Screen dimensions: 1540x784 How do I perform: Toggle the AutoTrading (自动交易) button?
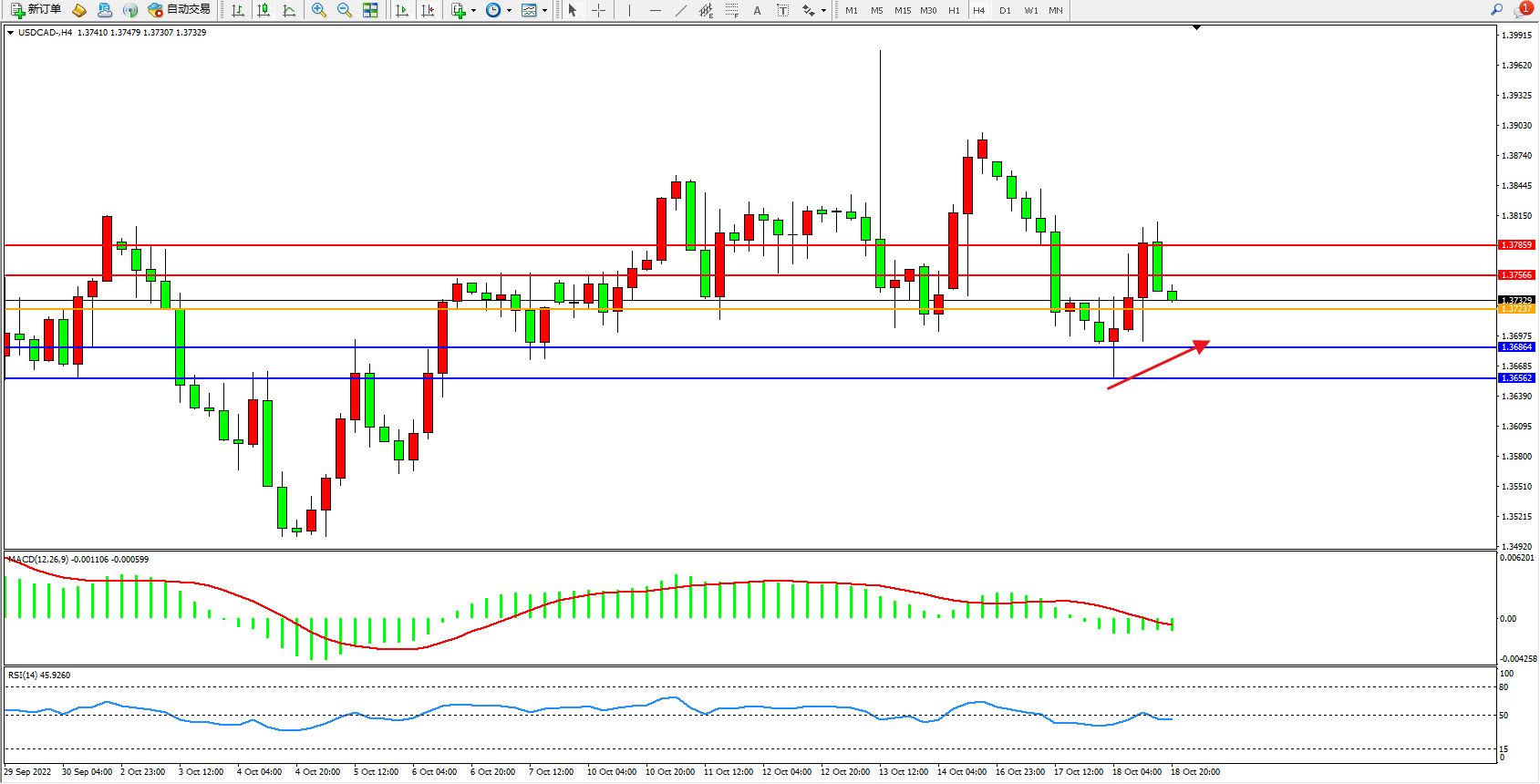click(180, 10)
